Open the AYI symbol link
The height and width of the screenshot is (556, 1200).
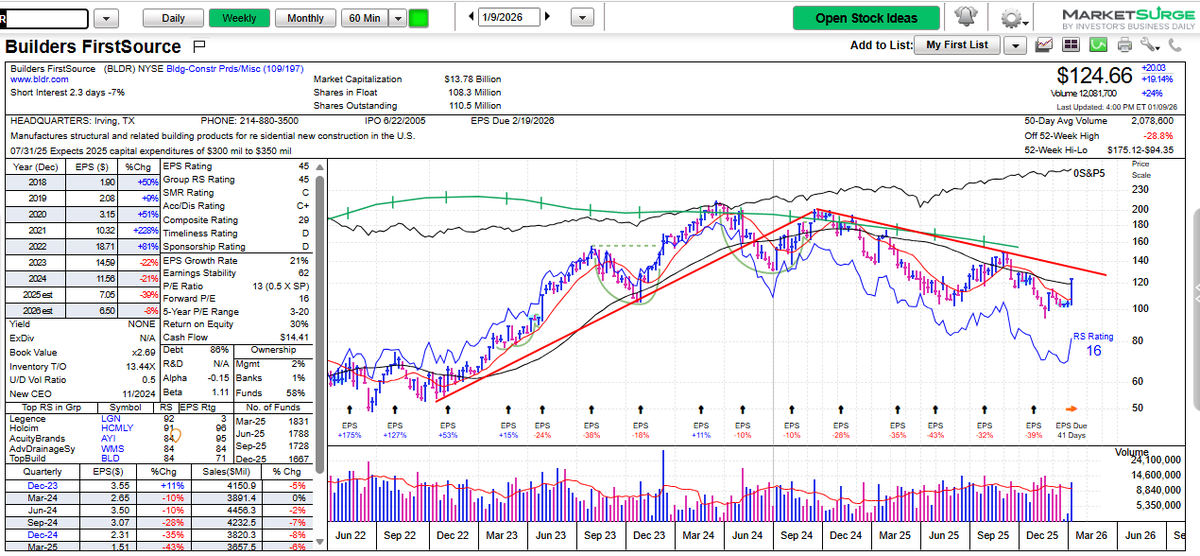109,438
